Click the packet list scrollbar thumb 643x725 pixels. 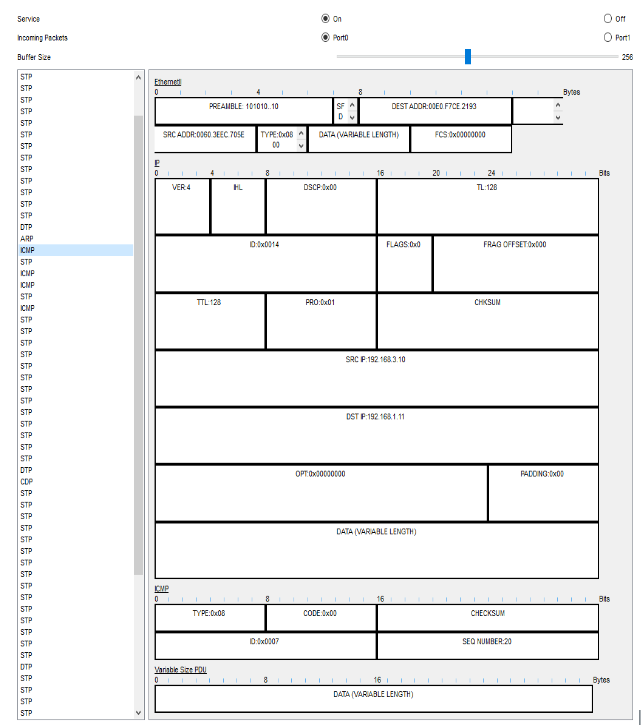tap(138, 345)
